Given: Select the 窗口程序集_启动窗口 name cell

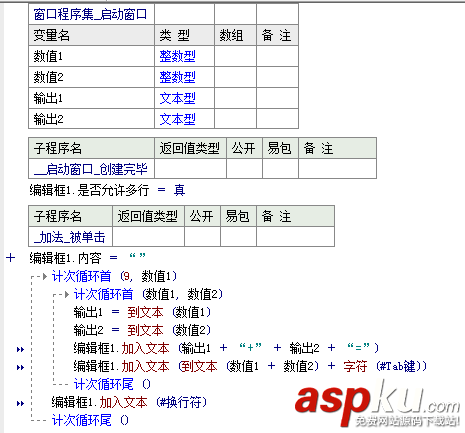Looking at the screenshot, I should 91,14.
